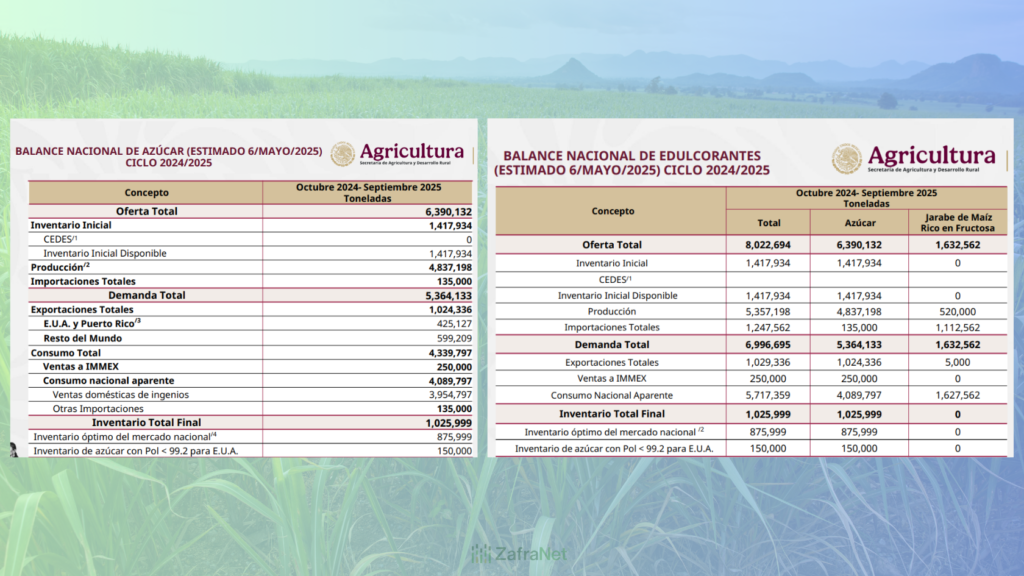1024x576 pixels.
Task: Select 'Inventario Total Final' label in sugar table
Action: point(146,423)
